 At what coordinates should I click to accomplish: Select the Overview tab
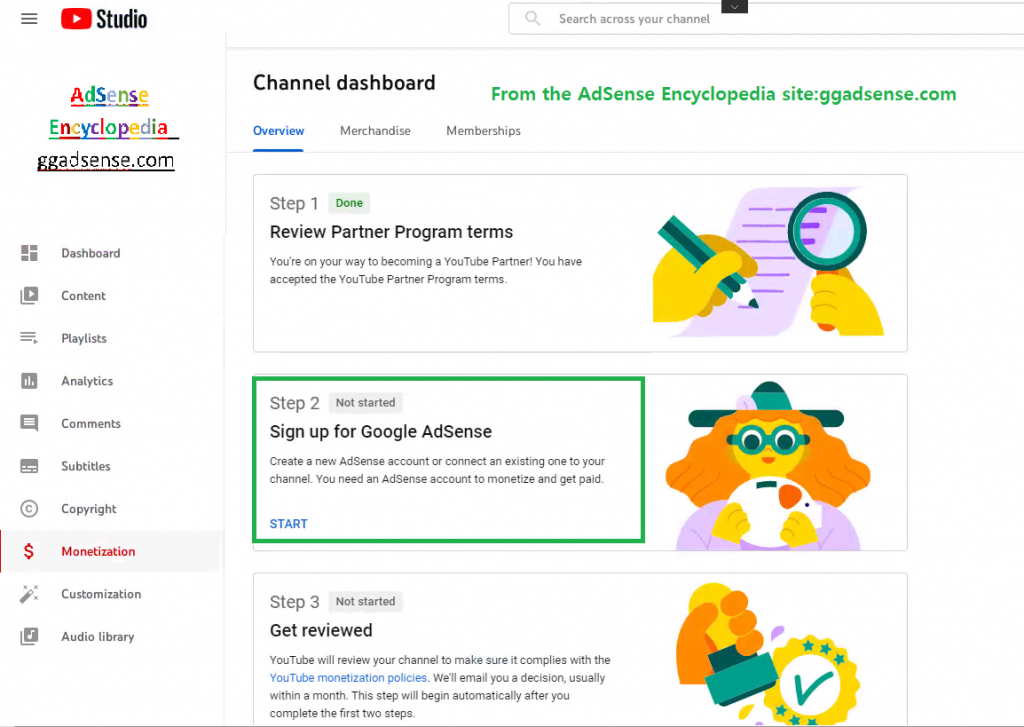(279, 131)
